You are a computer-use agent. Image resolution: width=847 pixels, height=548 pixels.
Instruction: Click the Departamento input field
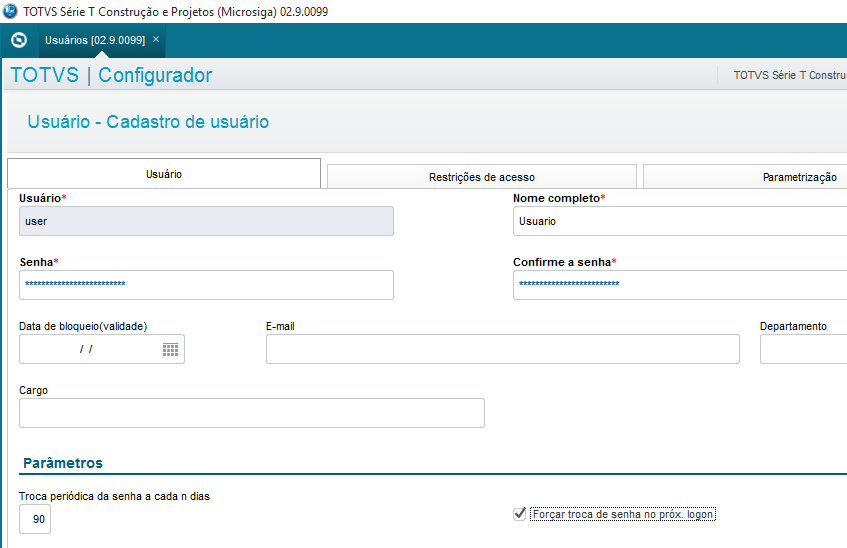(803, 349)
